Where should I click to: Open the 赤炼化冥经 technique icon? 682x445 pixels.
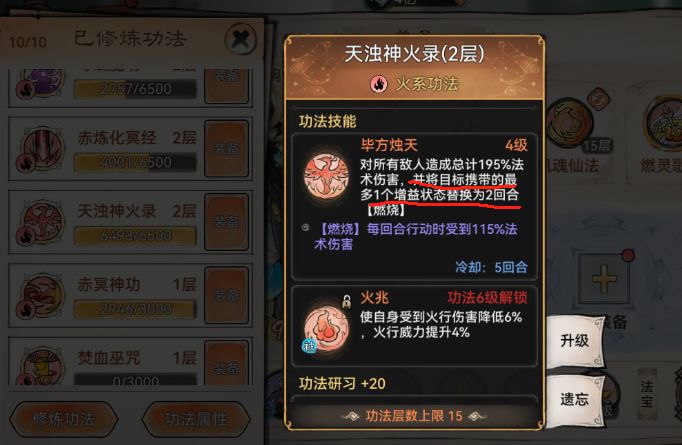click(42, 149)
